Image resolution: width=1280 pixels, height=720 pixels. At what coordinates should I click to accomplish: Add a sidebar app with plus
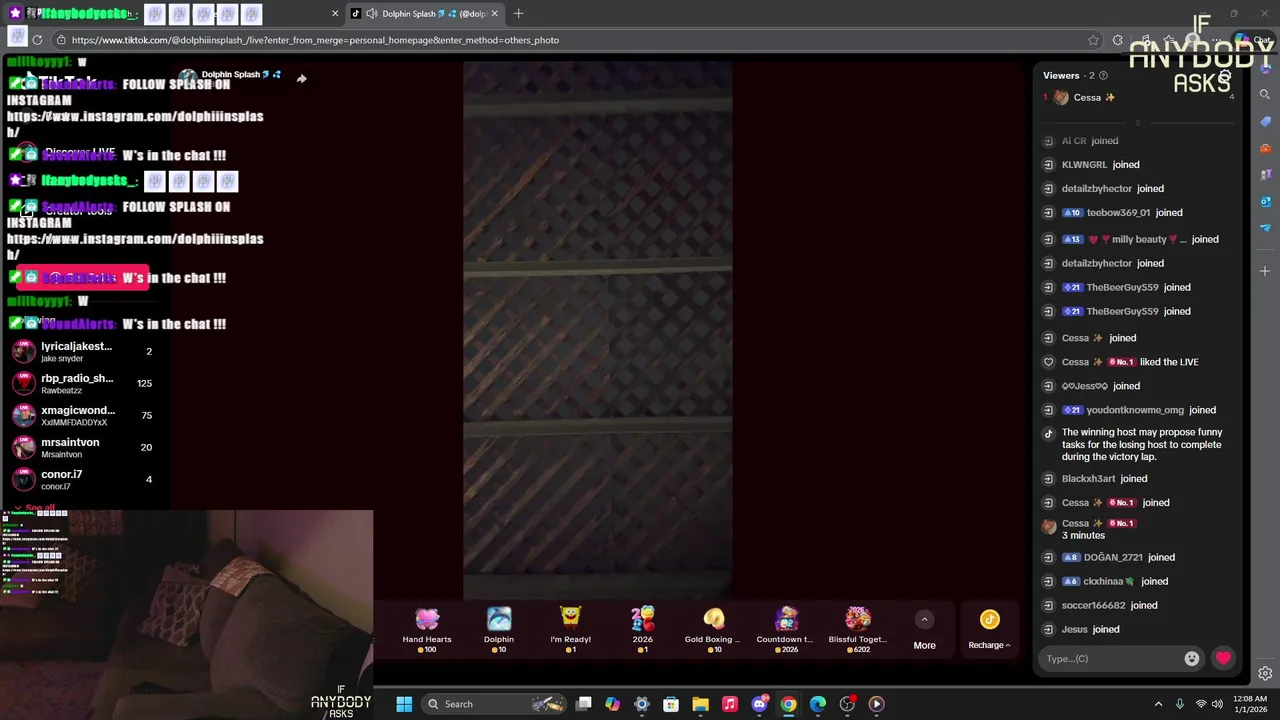tap(1265, 271)
